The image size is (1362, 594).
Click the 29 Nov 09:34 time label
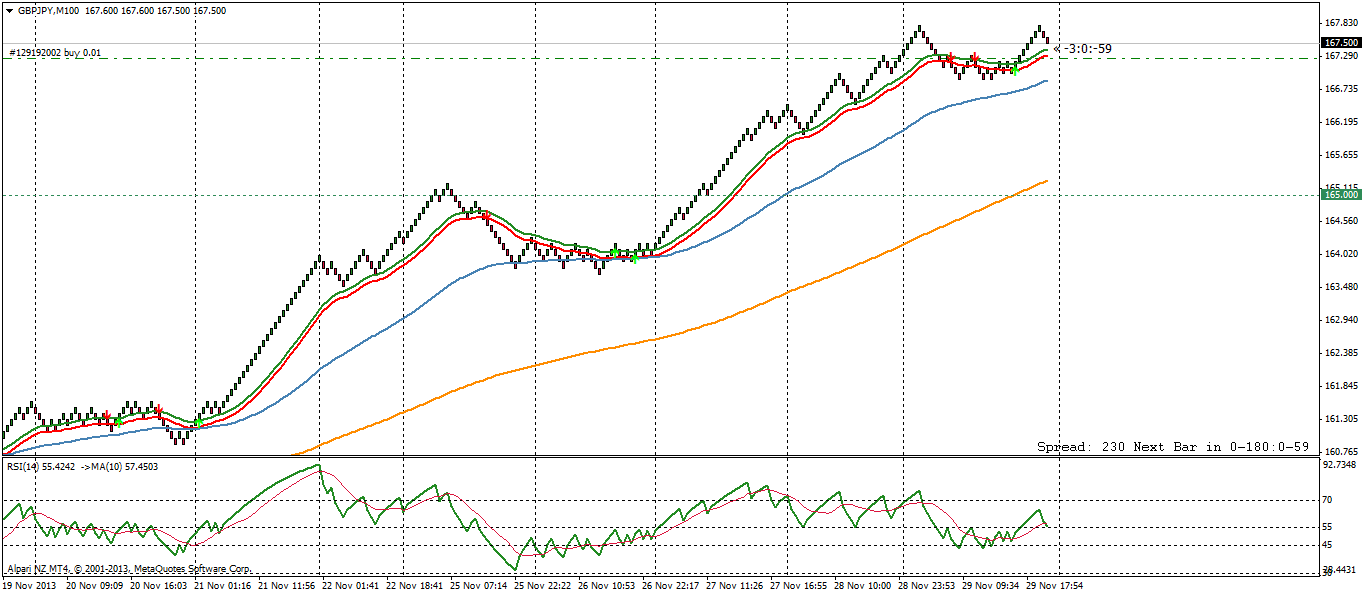pyautogui.click(x=991, y=585)
